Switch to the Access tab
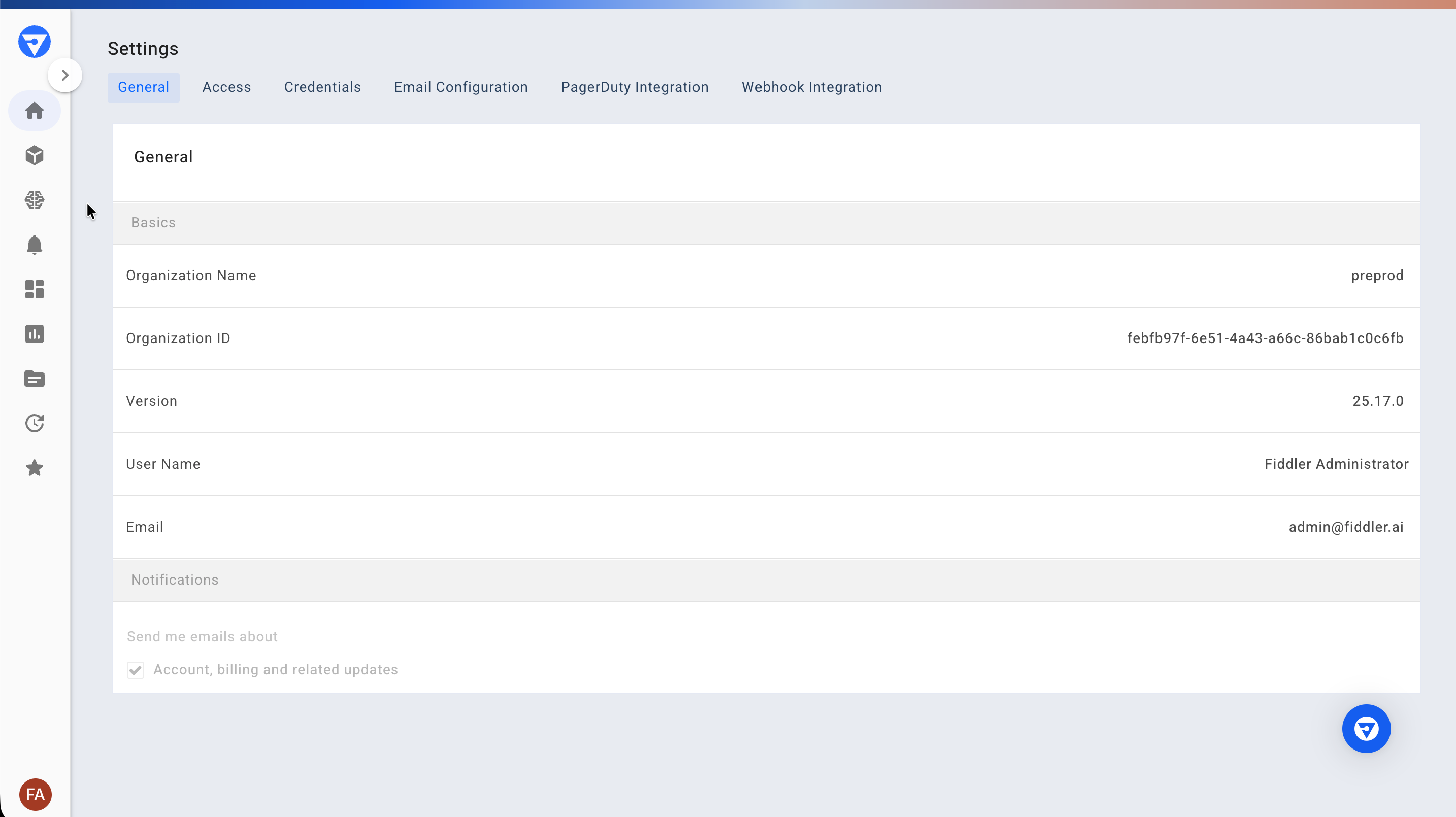The width and height of the screenshot is (1456, 817). [226, 87]
